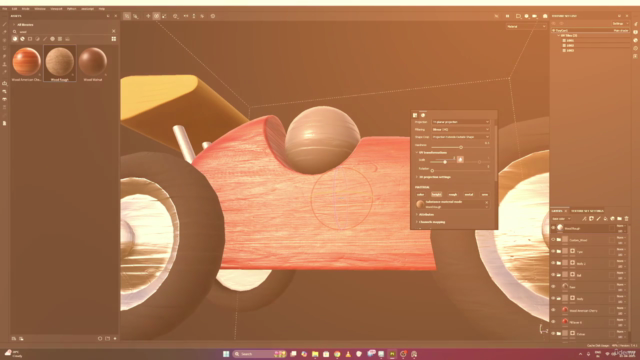The height and width of the screenshot is (360, 640).
Task: Open the symmetry settings gear icon
Action: (x=213, y=16)
